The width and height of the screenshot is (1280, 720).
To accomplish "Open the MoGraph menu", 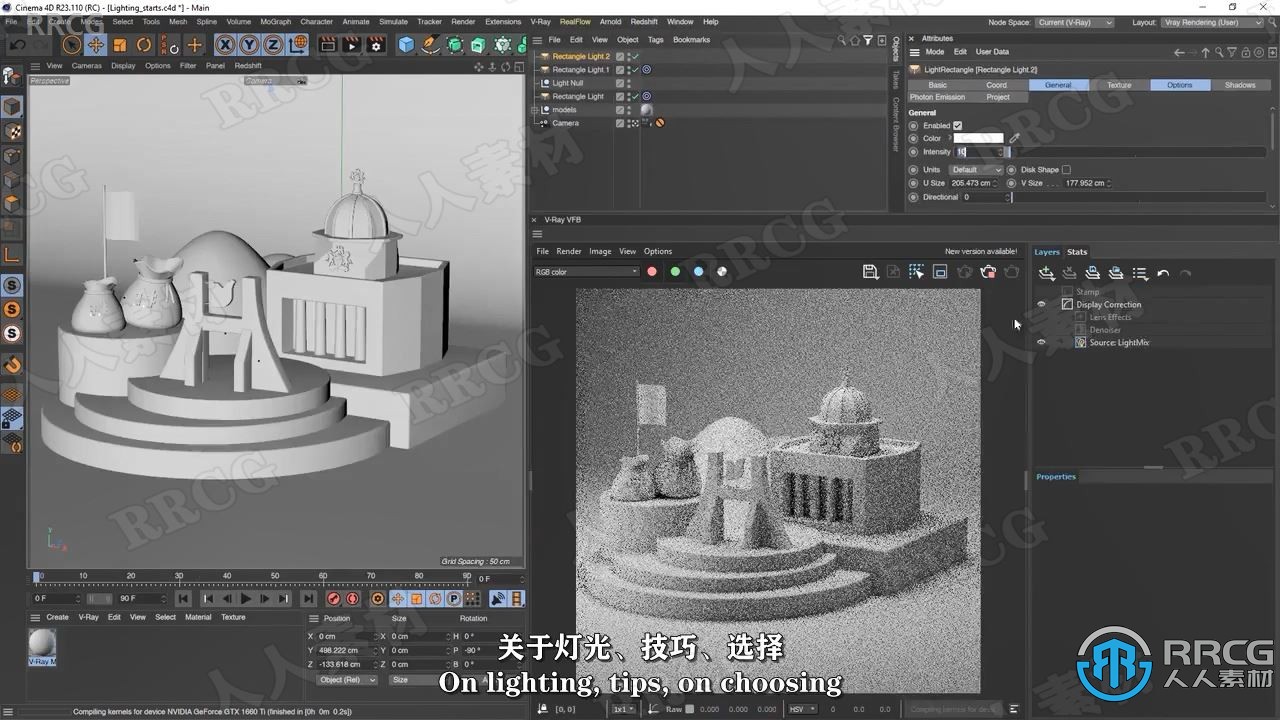I will (275, 21).
